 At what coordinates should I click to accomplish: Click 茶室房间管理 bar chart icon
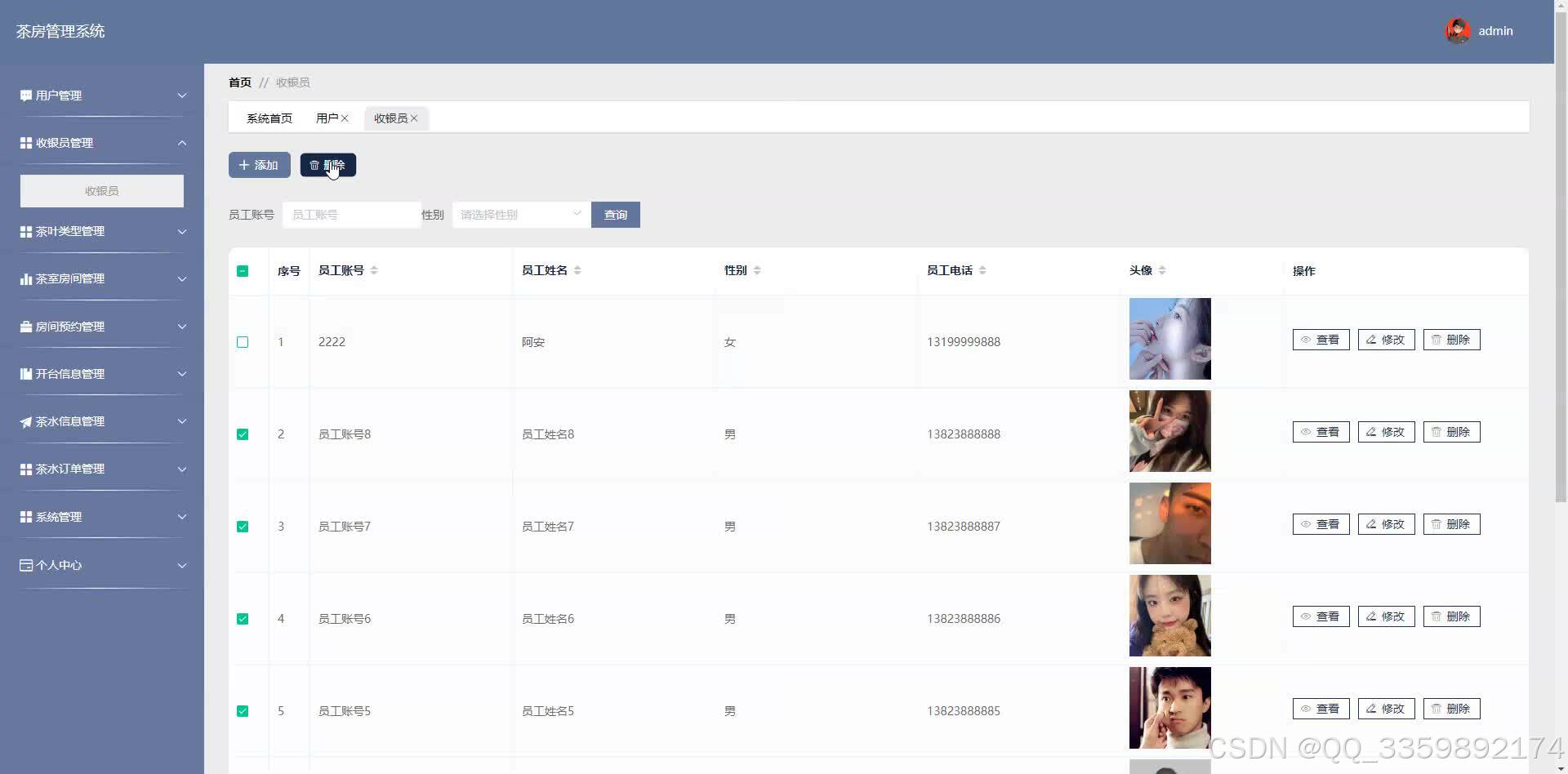26,279
